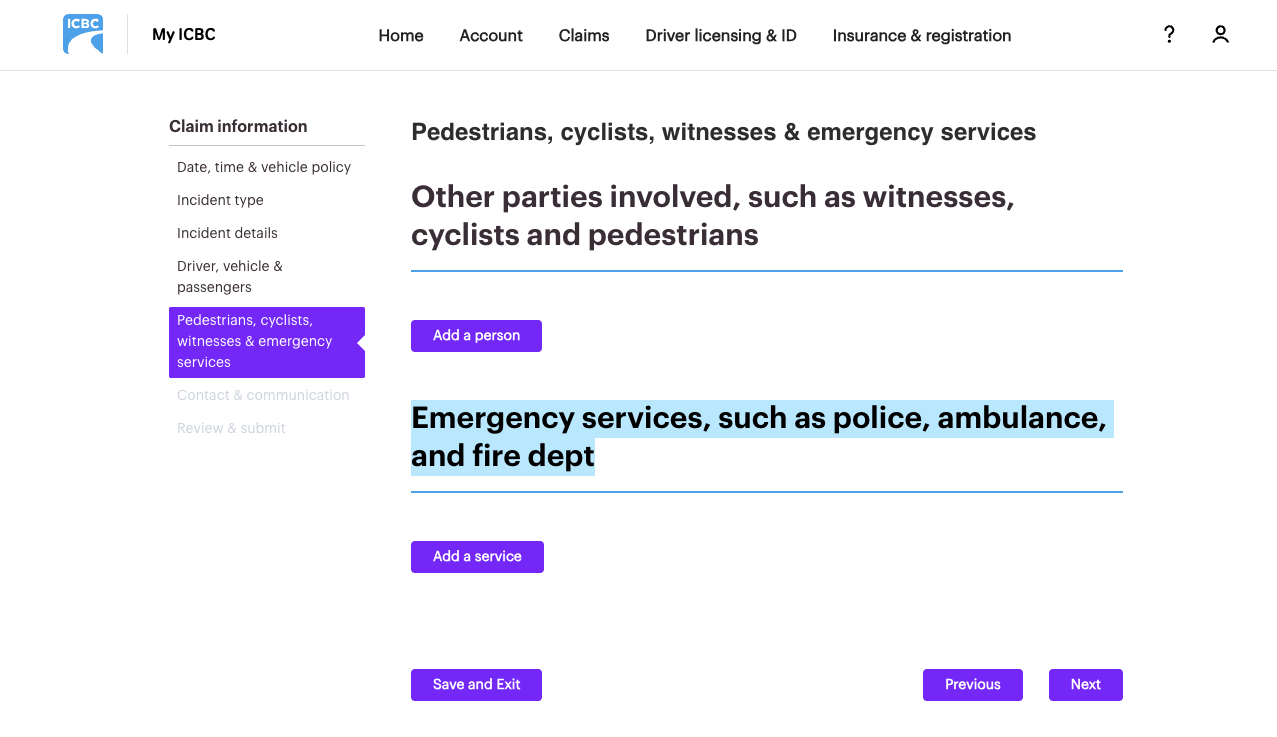Image resolution: width=1277 pixels, height=737 pixels.
Task: Click the highlighted Emergency services heading
Action: click(758, 437)
